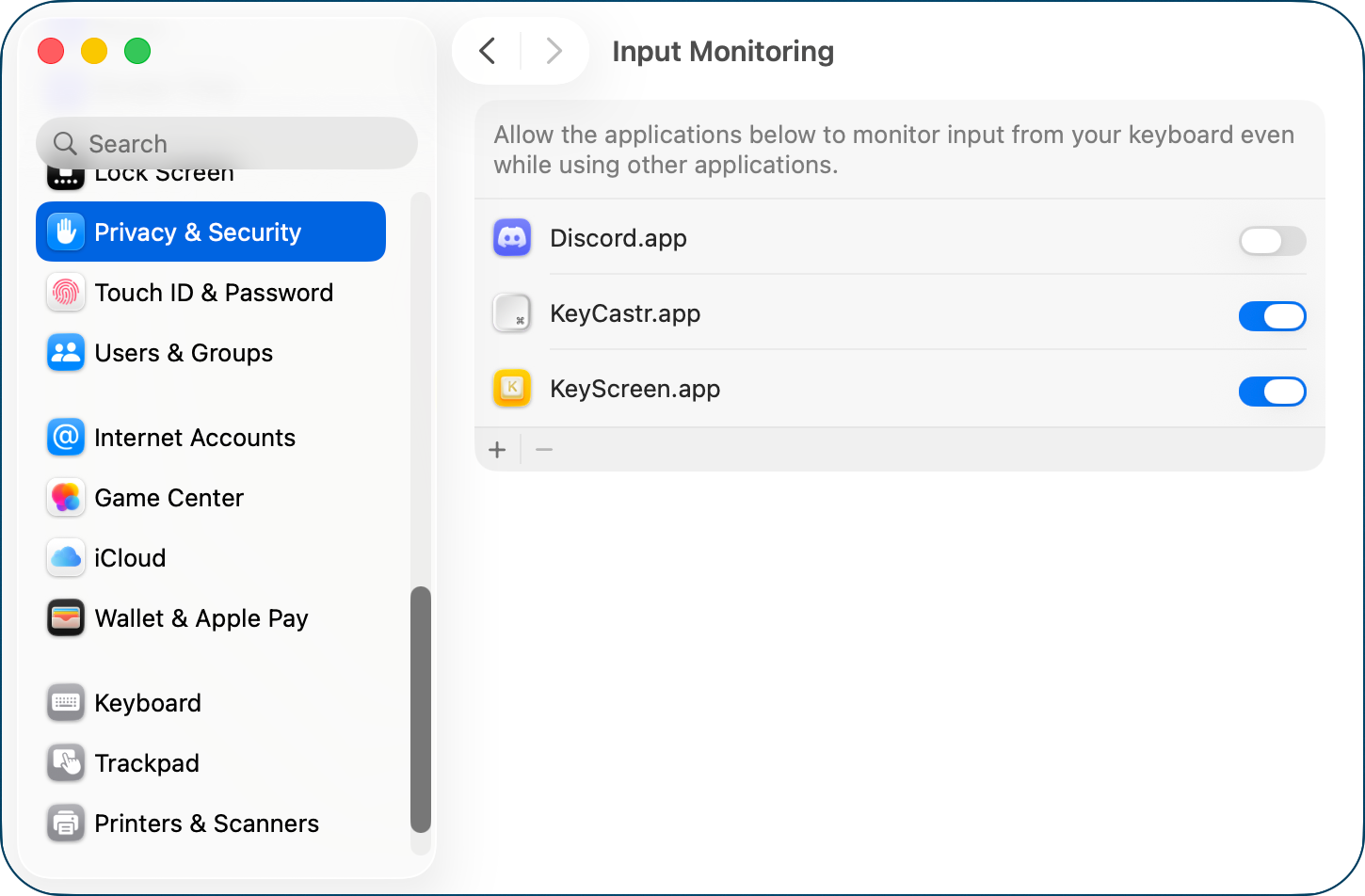This screenshot has width=1365, height=896.
Task: Close the System Settings window
Action: pyautogui.click(x=51, y=51)
